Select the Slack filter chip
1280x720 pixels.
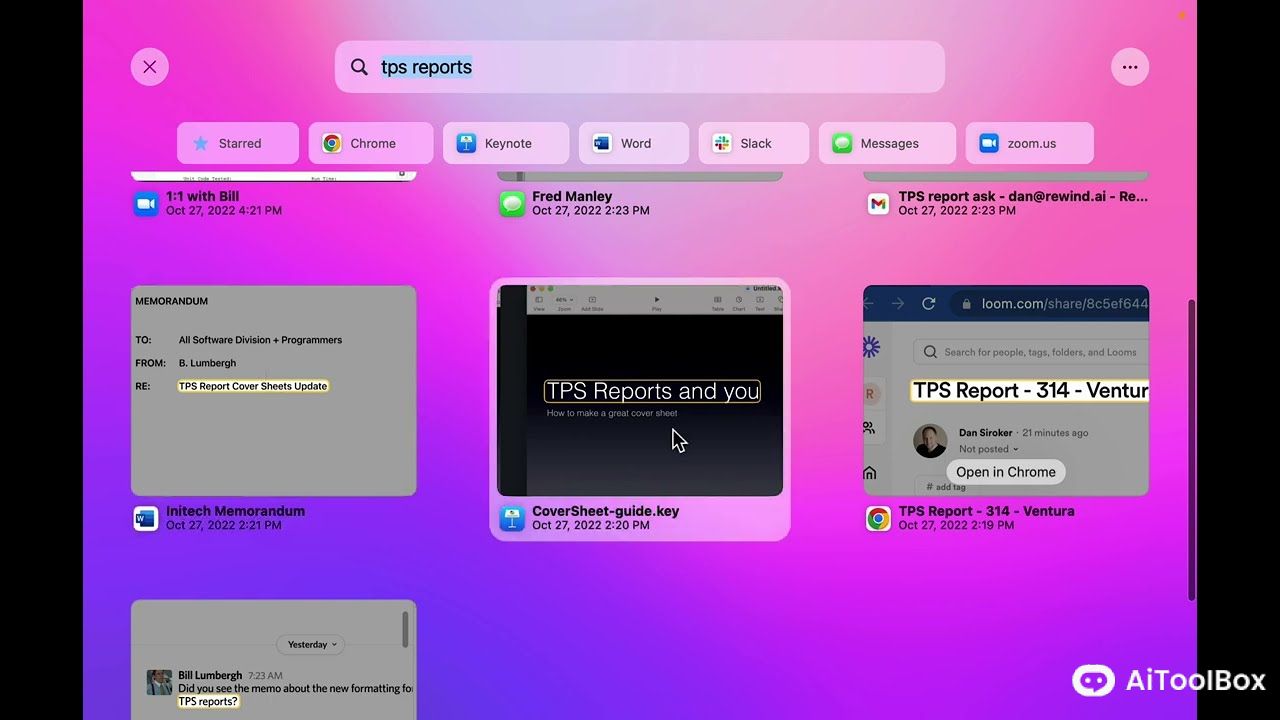(x=754, y=143)
